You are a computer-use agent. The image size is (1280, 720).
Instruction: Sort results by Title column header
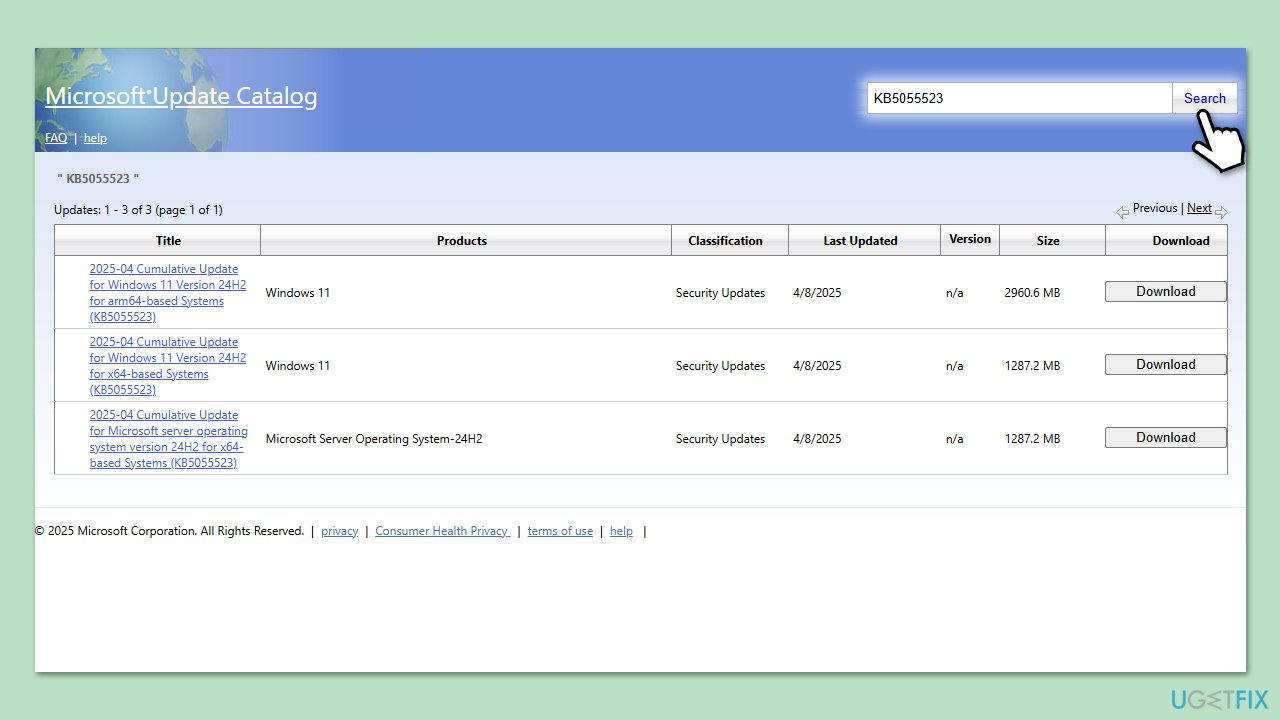coord(168,241)
